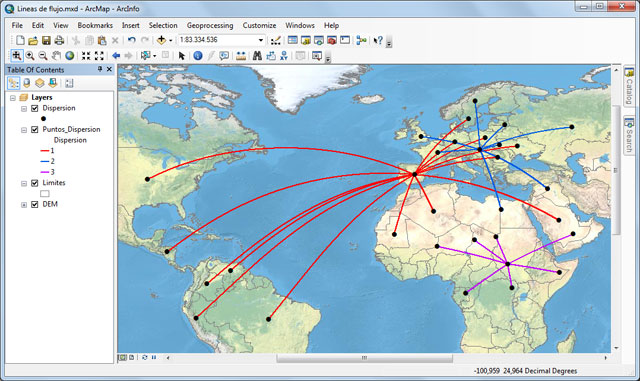Open the map scale dropdown
This screenshot has width=640, height=381.
pos(261,40)
